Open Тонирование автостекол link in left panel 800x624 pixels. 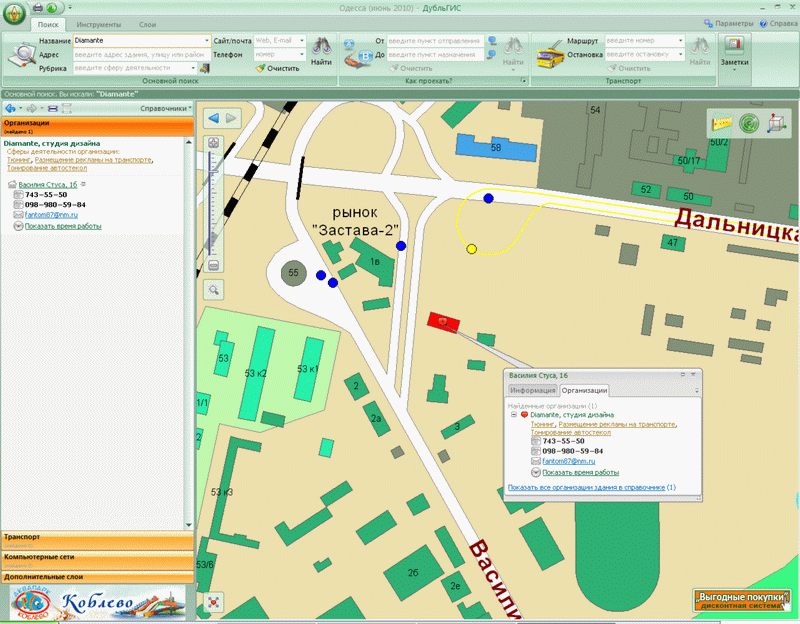[x=47, y=168]
